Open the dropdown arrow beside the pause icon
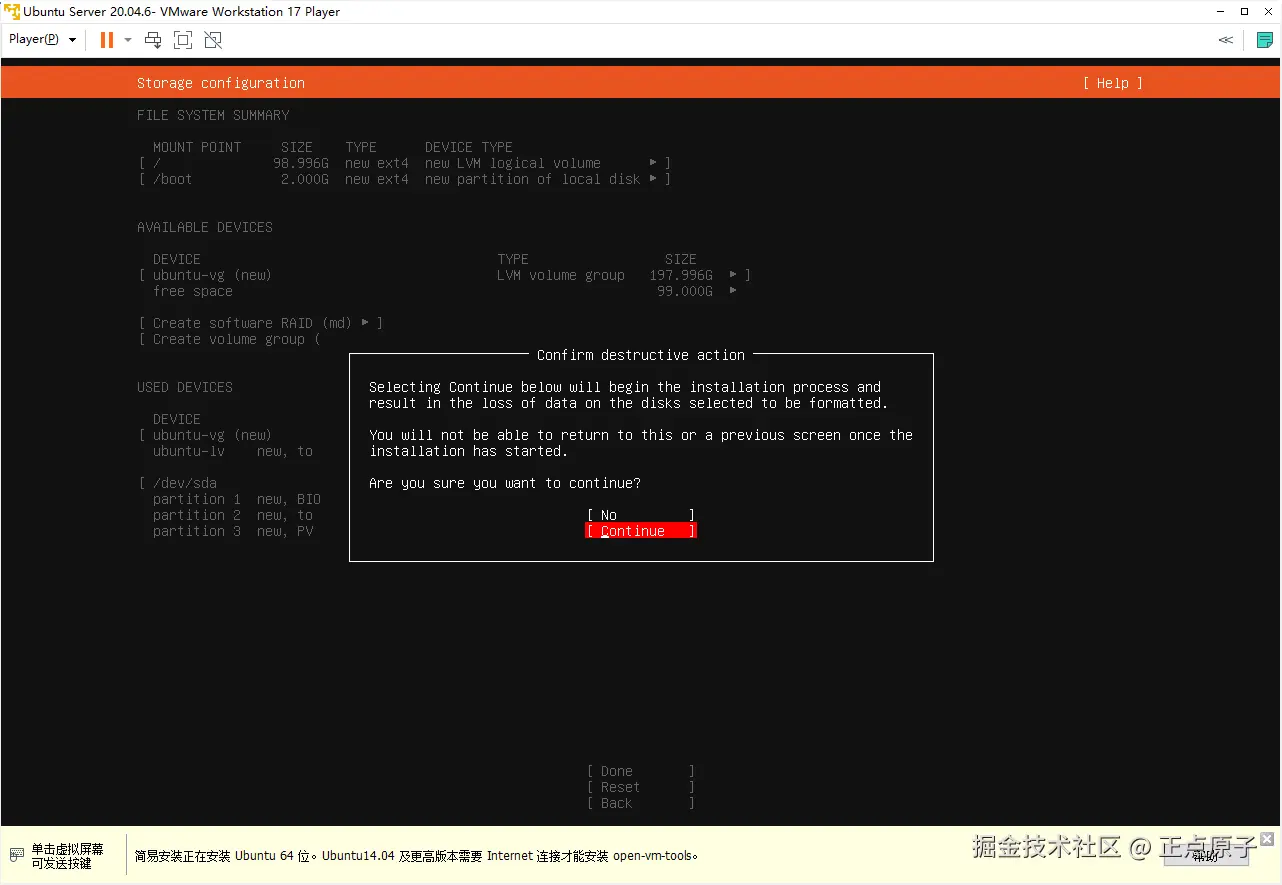1282x885 pixels. (x=128, y=40)
